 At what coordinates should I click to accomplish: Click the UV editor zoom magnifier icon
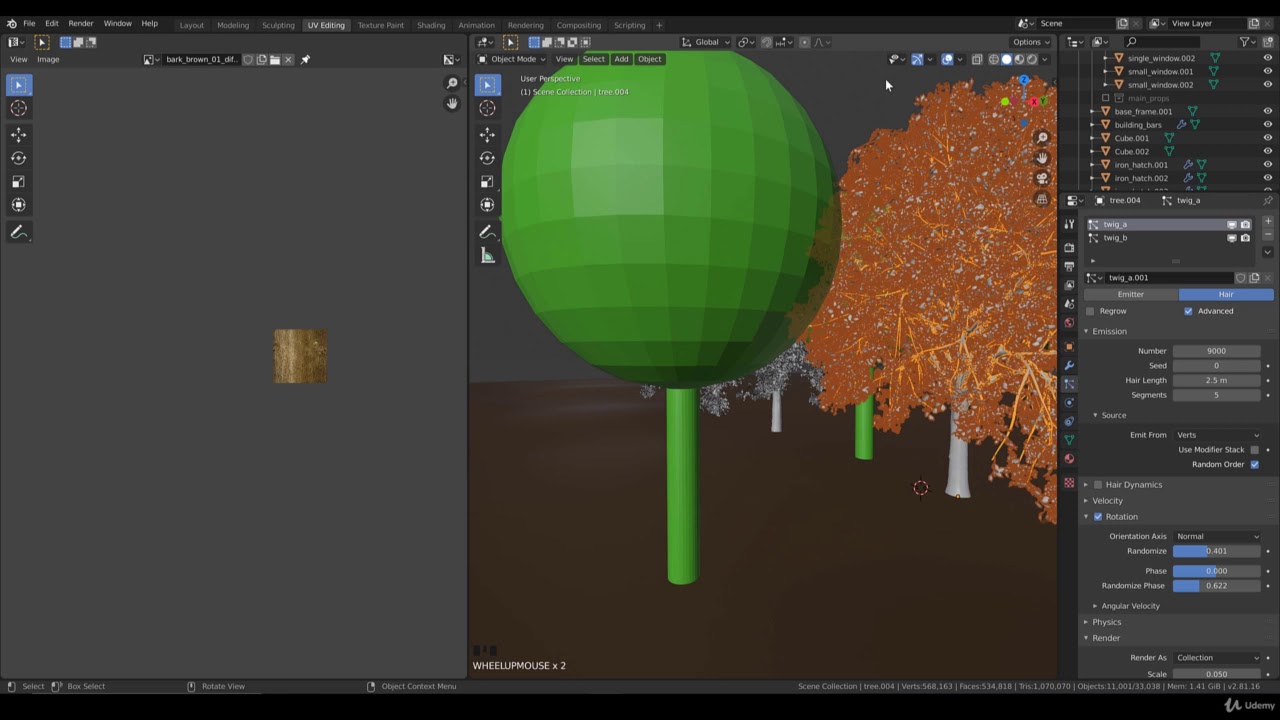point(452,83)
